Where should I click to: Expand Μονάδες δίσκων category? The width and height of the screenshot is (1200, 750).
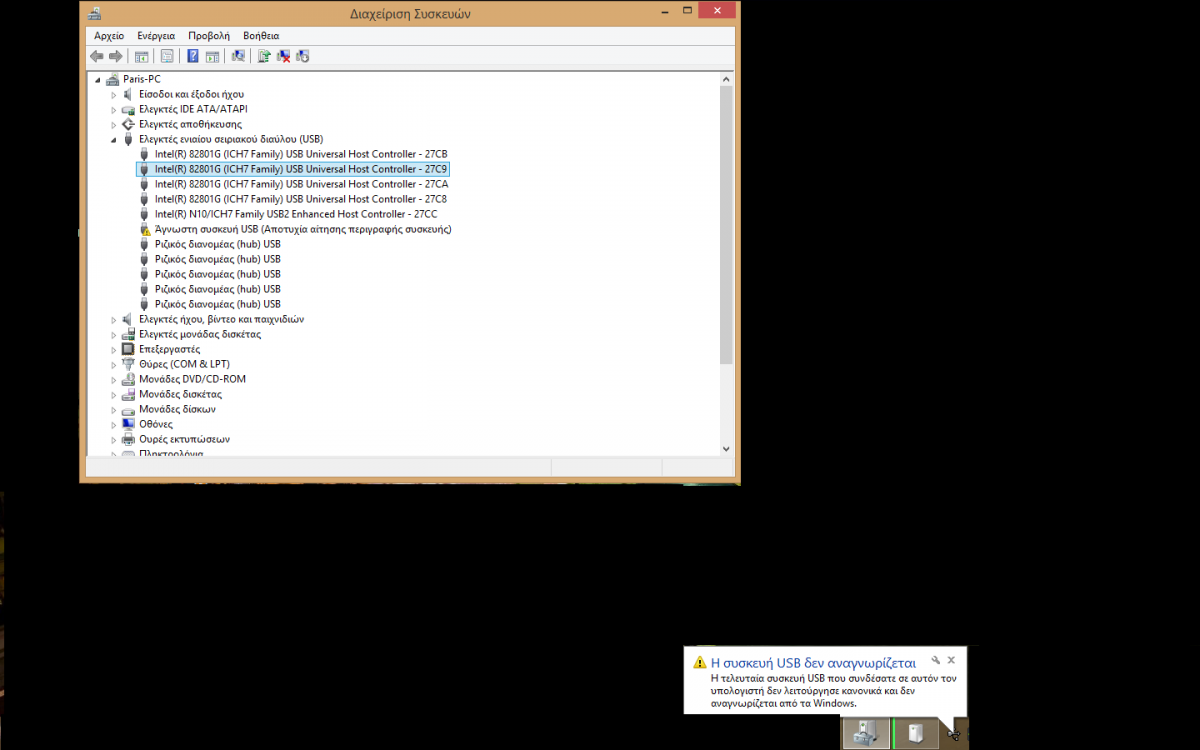click(113, 409)
